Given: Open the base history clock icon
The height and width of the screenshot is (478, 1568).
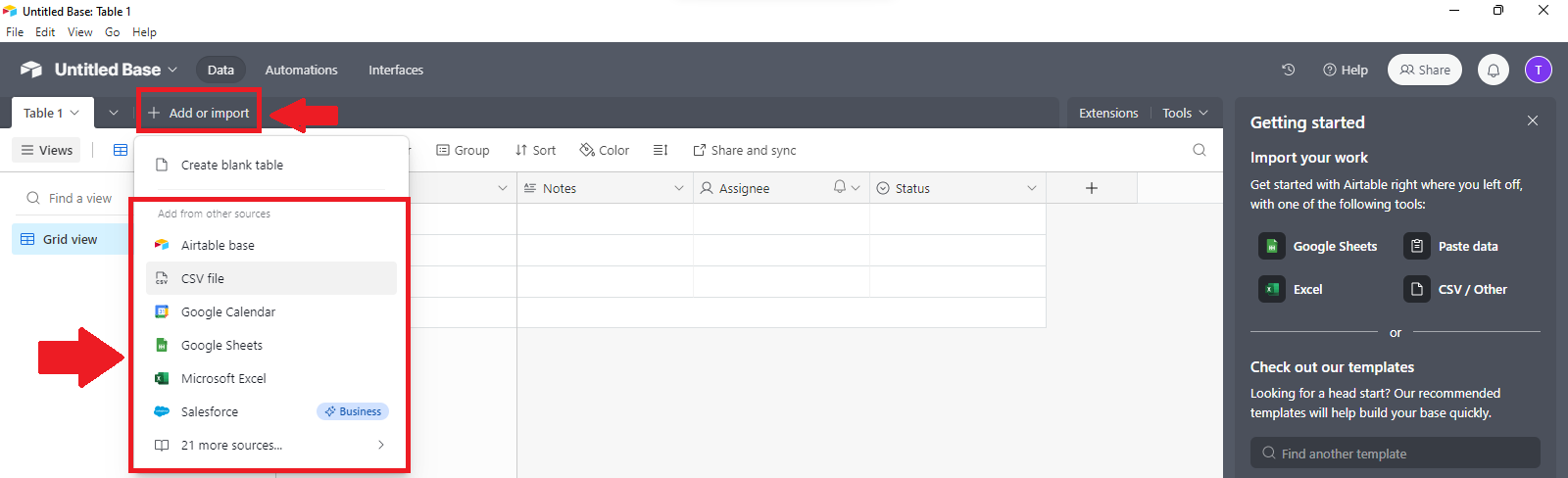Looking at the screenshot, I should [1288, 70].
